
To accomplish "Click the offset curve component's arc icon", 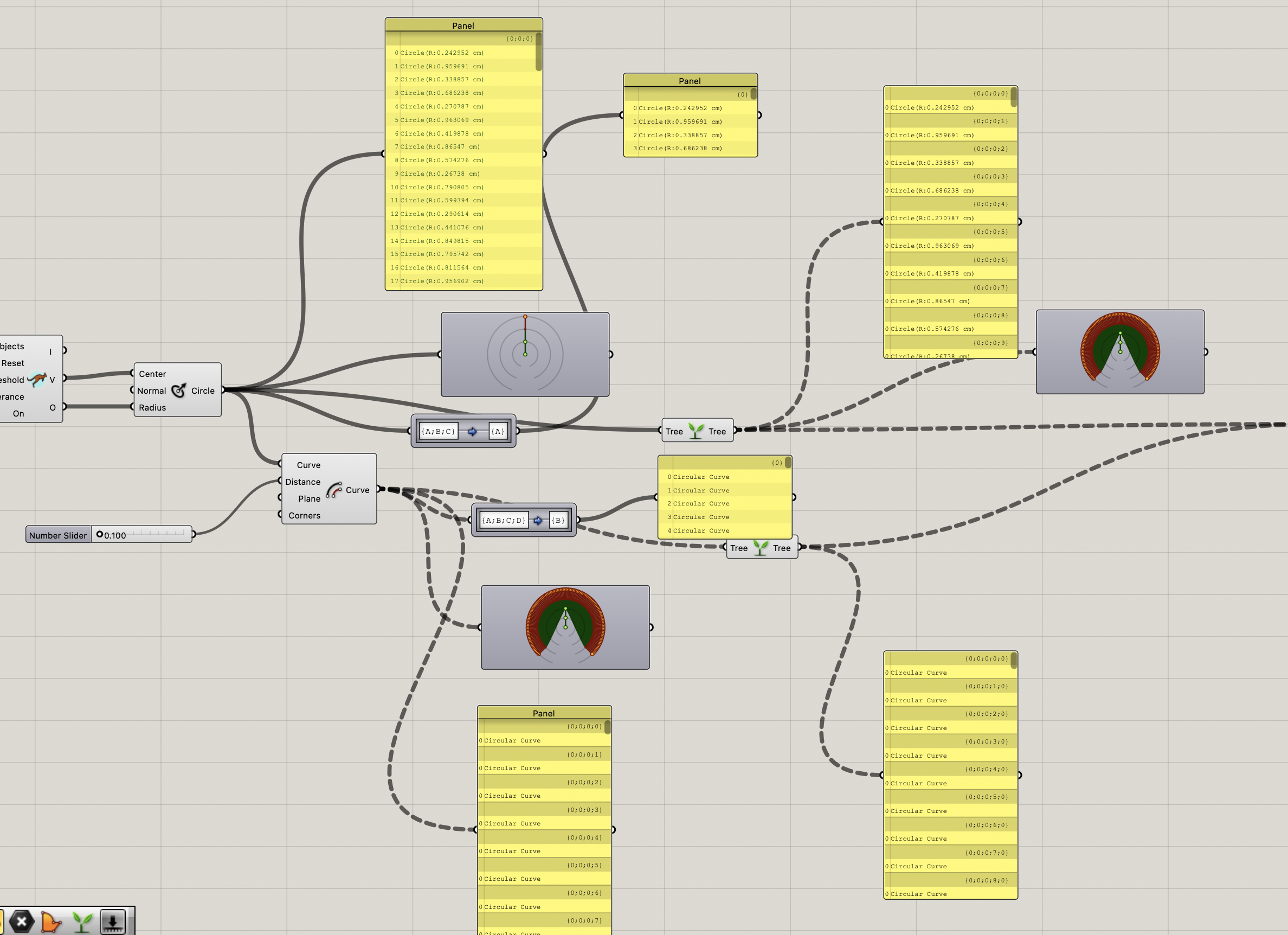I will 333,490.
